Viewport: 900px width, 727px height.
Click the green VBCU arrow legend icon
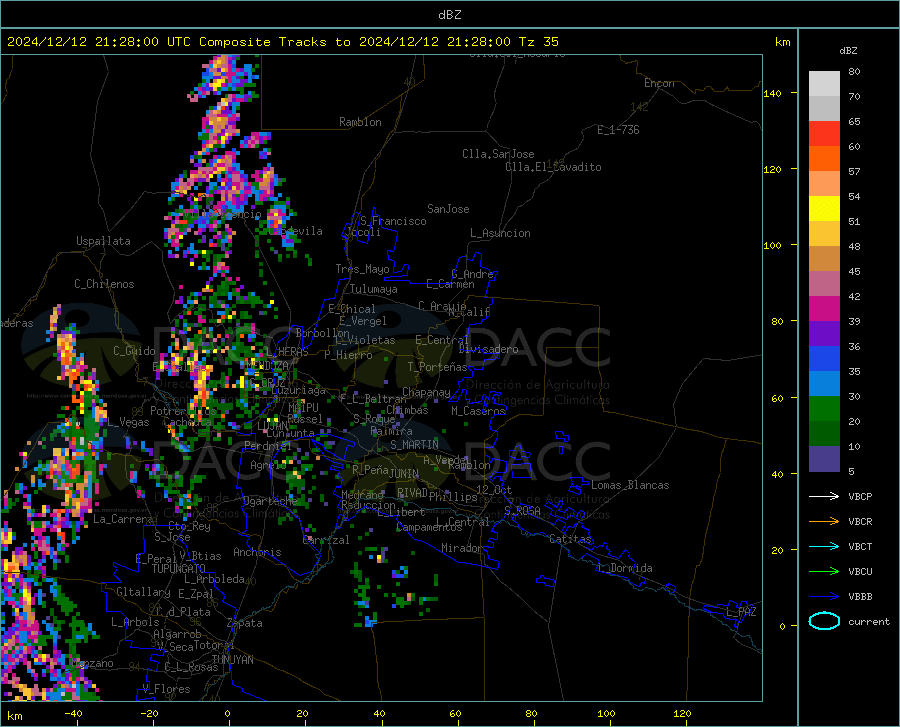[824, 571]
